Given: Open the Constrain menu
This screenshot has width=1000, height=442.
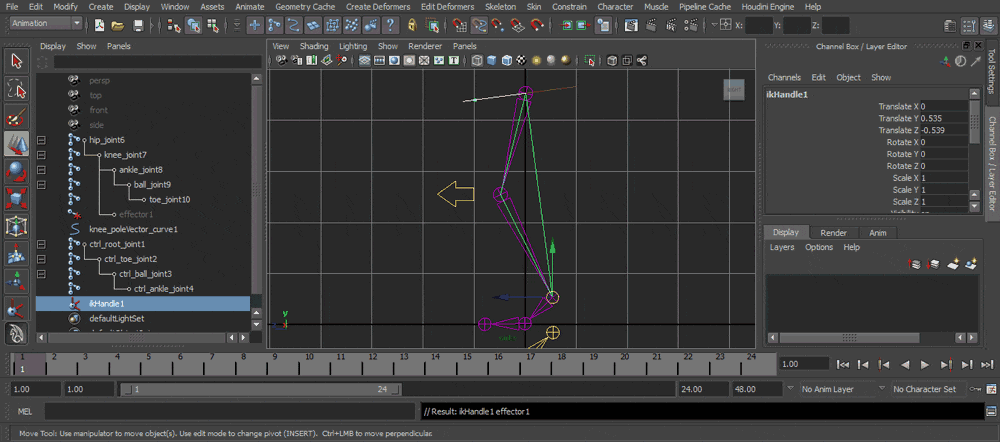Looking at the screenshot, I should tap(570, 6).
